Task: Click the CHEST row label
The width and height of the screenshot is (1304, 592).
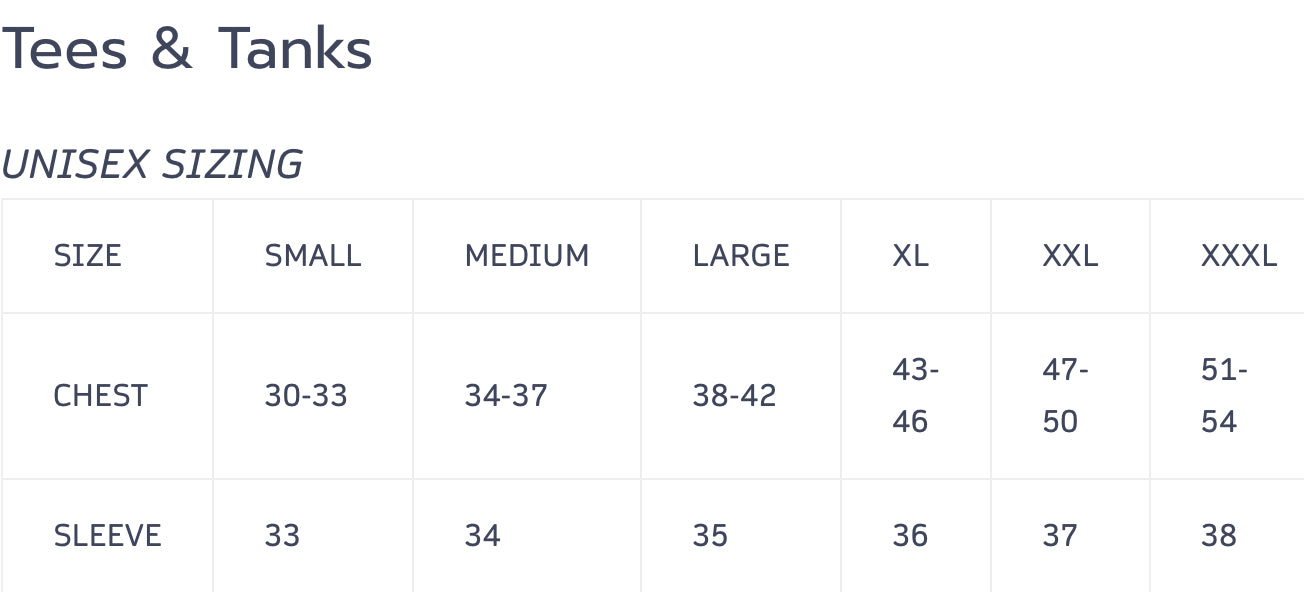Action: (100, 396)
